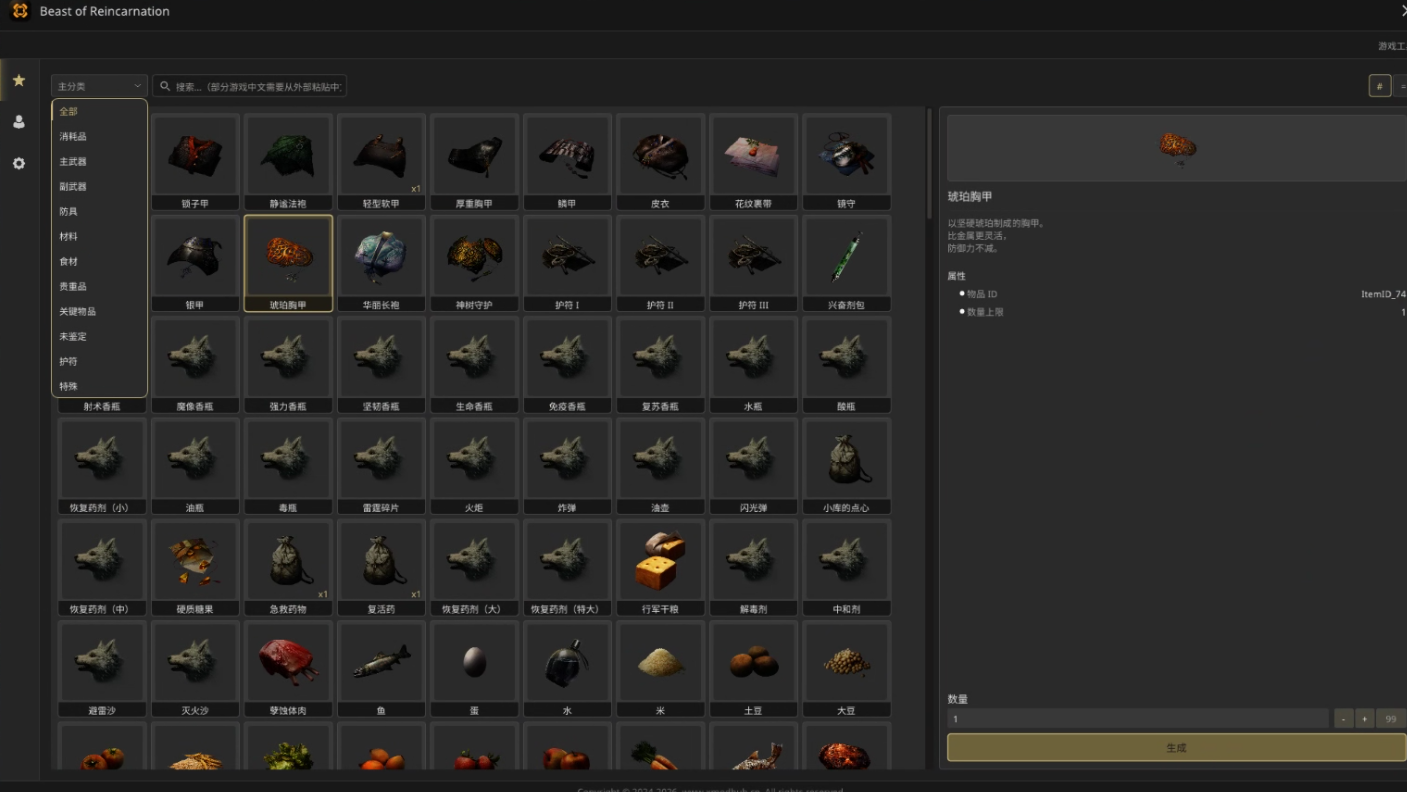The height and width of the screenshot is (792, 1407).
Task: Select the 急救药物 pouch item
Action: [288, 567]
